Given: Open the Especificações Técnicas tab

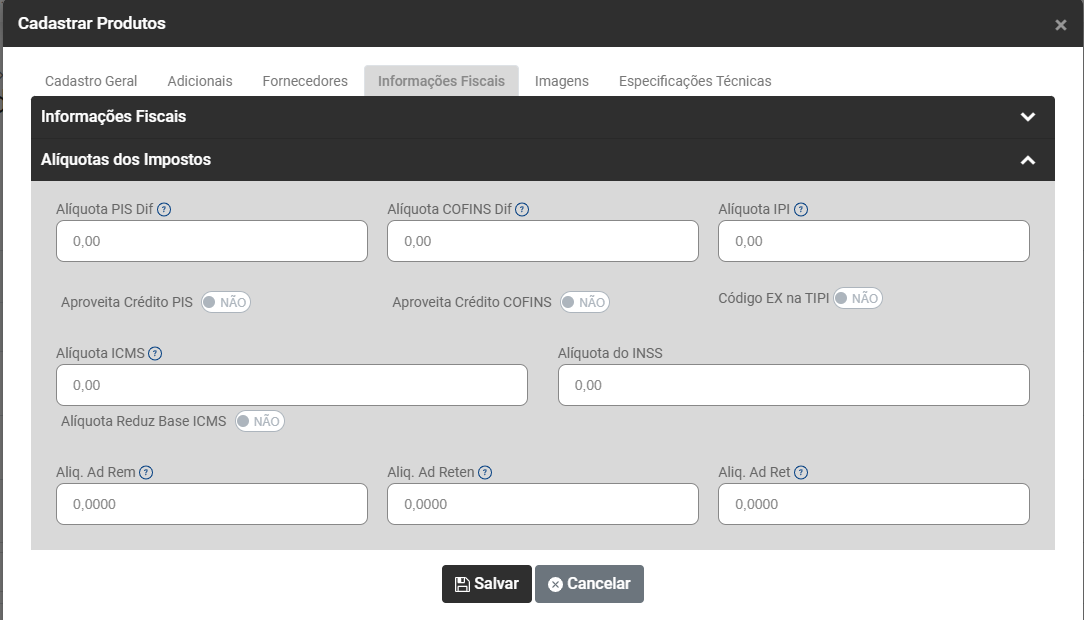Looking at the screenshot, I should coord(695,81).
